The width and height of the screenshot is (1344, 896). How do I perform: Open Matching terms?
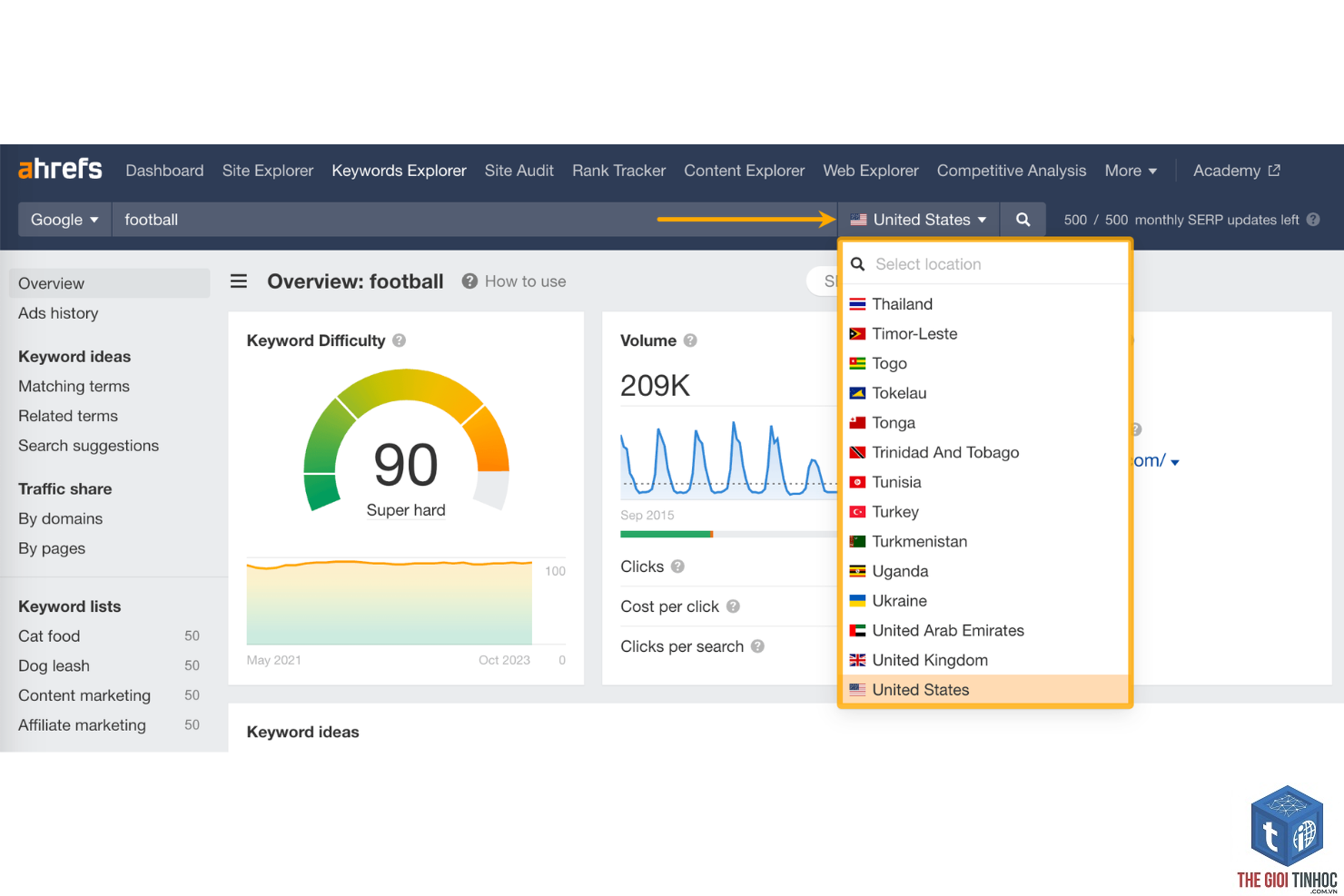coord(74,387)
